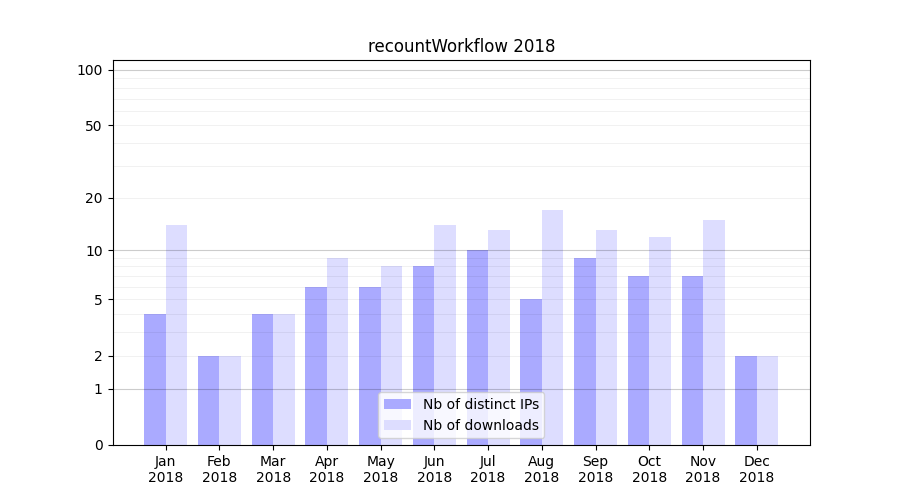Click the Dec 2018 distinct IPs bar
Image resolution: width=900 pixels, height=500 pixels.
[746, 400]
